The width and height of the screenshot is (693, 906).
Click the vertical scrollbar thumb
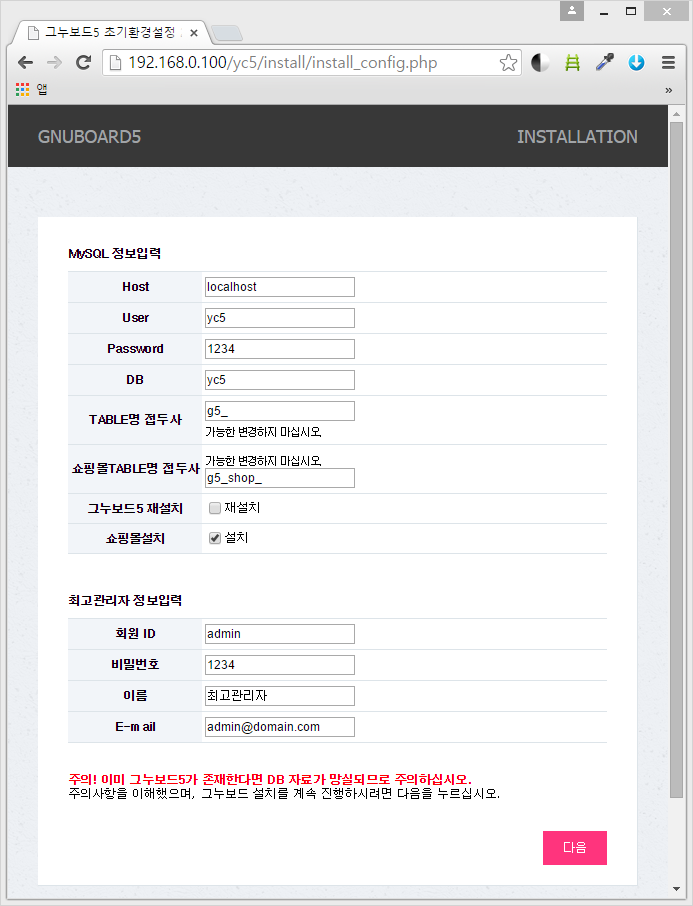tap(676, 459)
